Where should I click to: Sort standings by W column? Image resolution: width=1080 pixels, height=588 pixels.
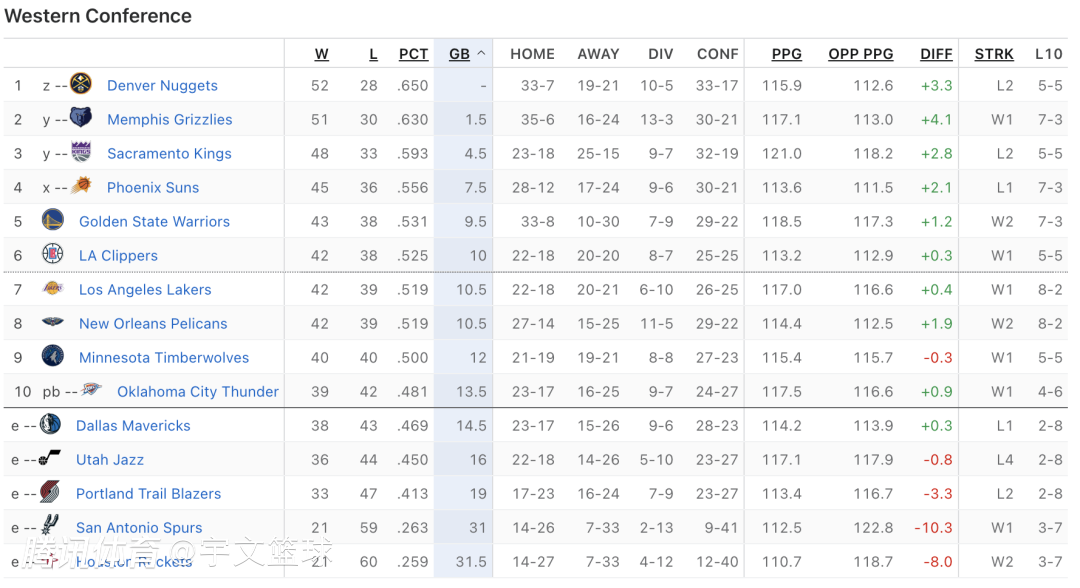[x=322, y=54]
